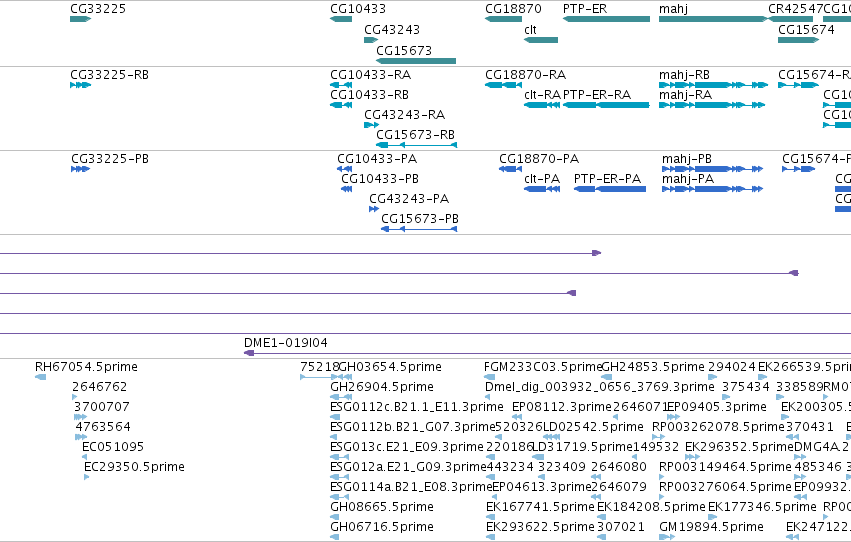Select EST Dmel_dig_003932_0656_3769.3prime
The width and height of the screenshot is (851, 542).
(600, 387)
